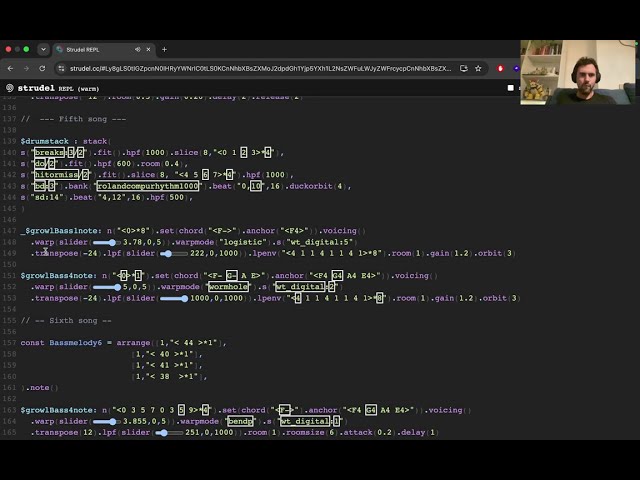
Task: Click highlighted 'hitormiss' on line 142
Action: 57,175
